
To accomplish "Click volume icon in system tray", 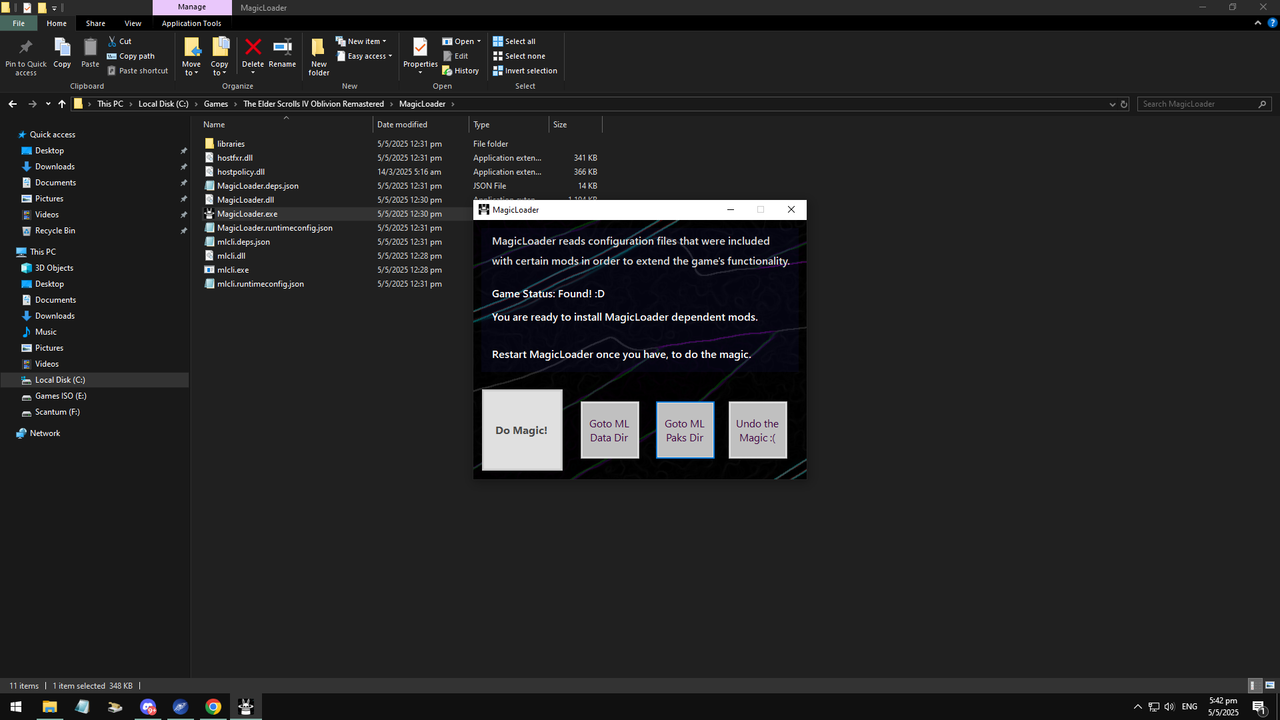I will point(1169,707).
